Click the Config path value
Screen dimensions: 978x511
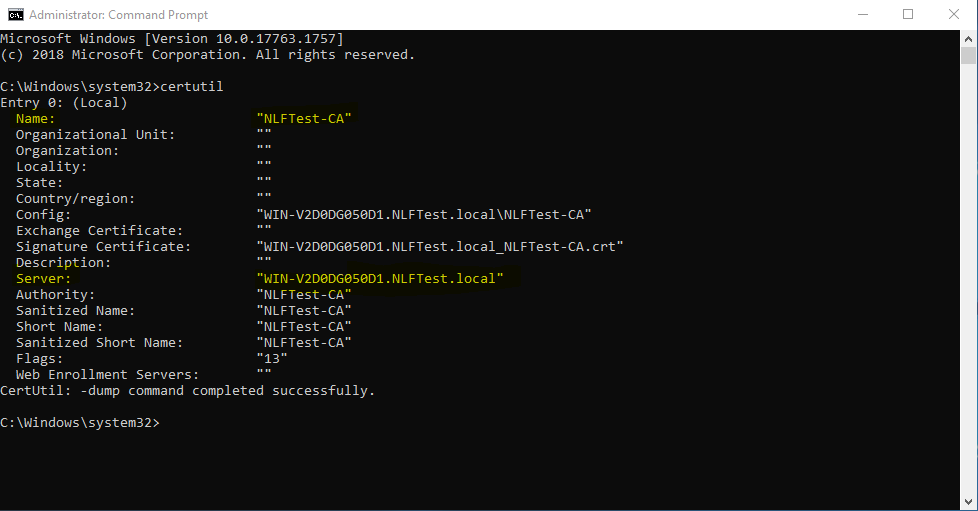click(x=424, y=215)
